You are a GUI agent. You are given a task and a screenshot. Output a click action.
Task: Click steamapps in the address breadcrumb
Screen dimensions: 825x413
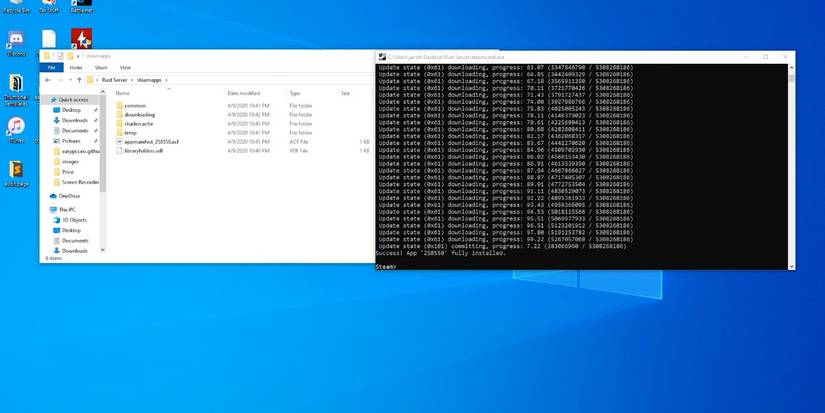[149, 80]
